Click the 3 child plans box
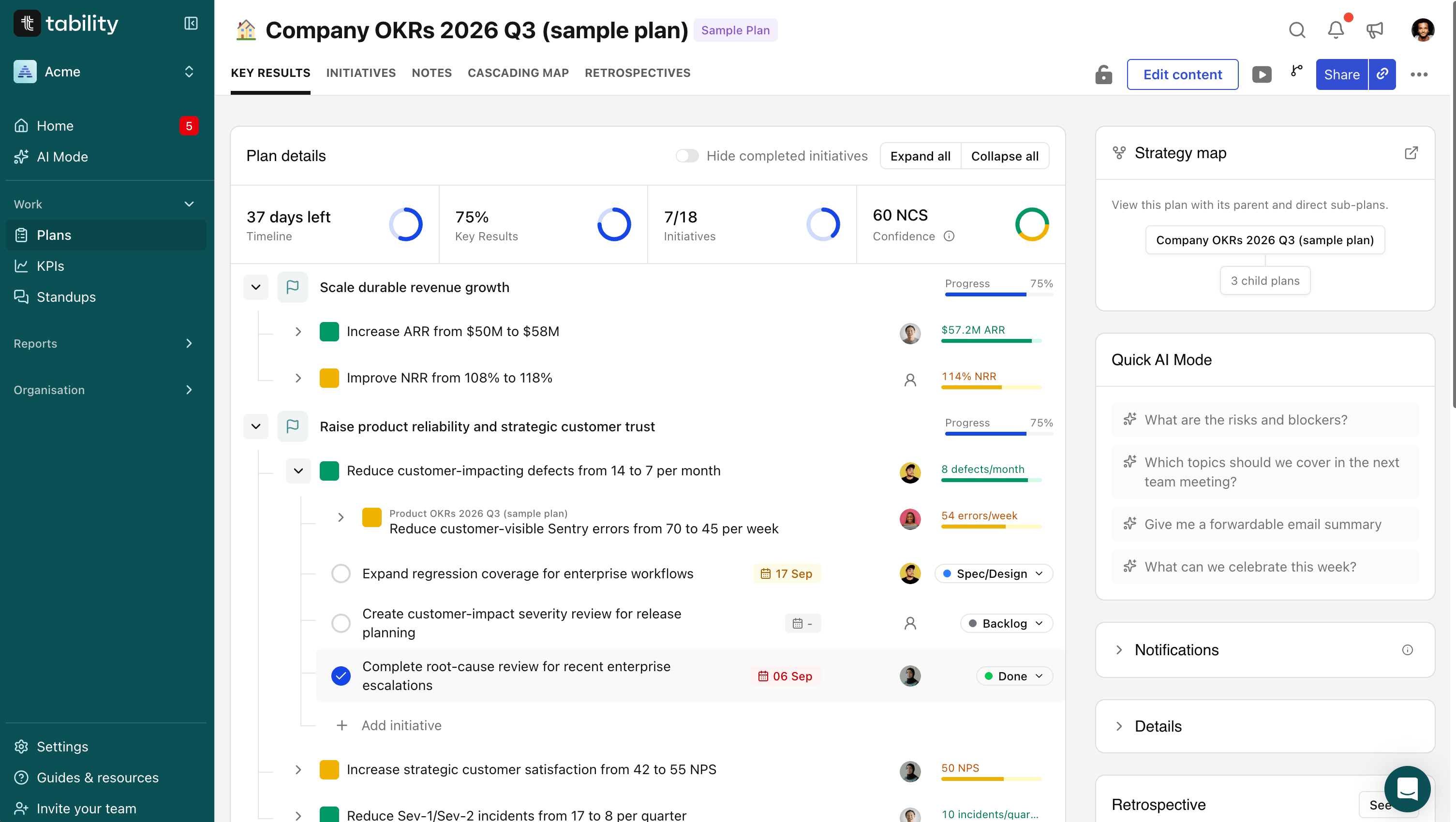 (1265, 281)
